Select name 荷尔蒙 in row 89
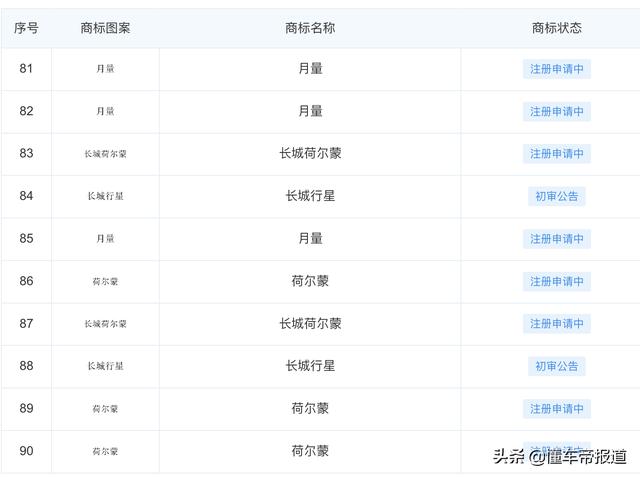 pyautogui.click(x=310, y=408)
